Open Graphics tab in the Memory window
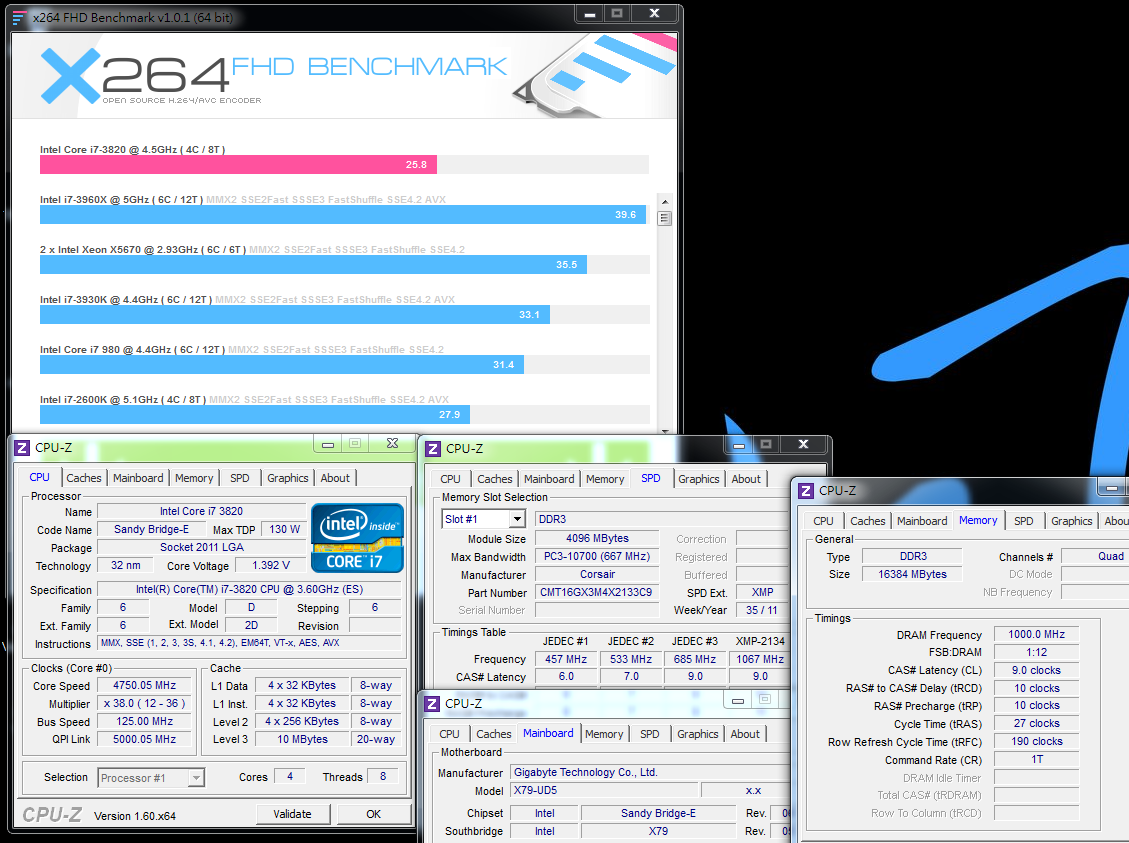The width and height of the screenshot is (1129, 843). [1071, 520]
